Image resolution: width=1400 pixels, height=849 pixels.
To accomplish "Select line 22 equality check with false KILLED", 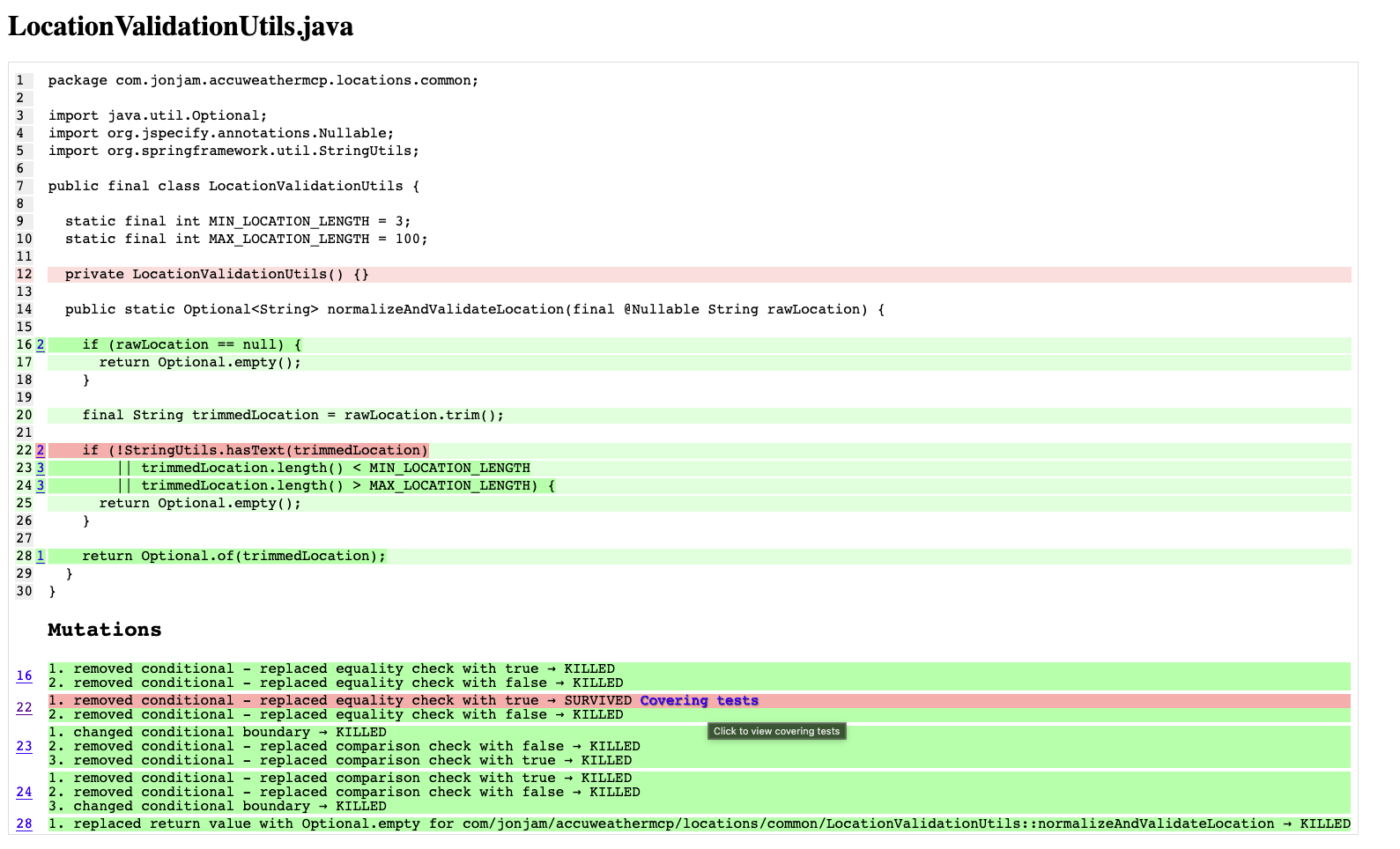I will [x=336, y=715].
